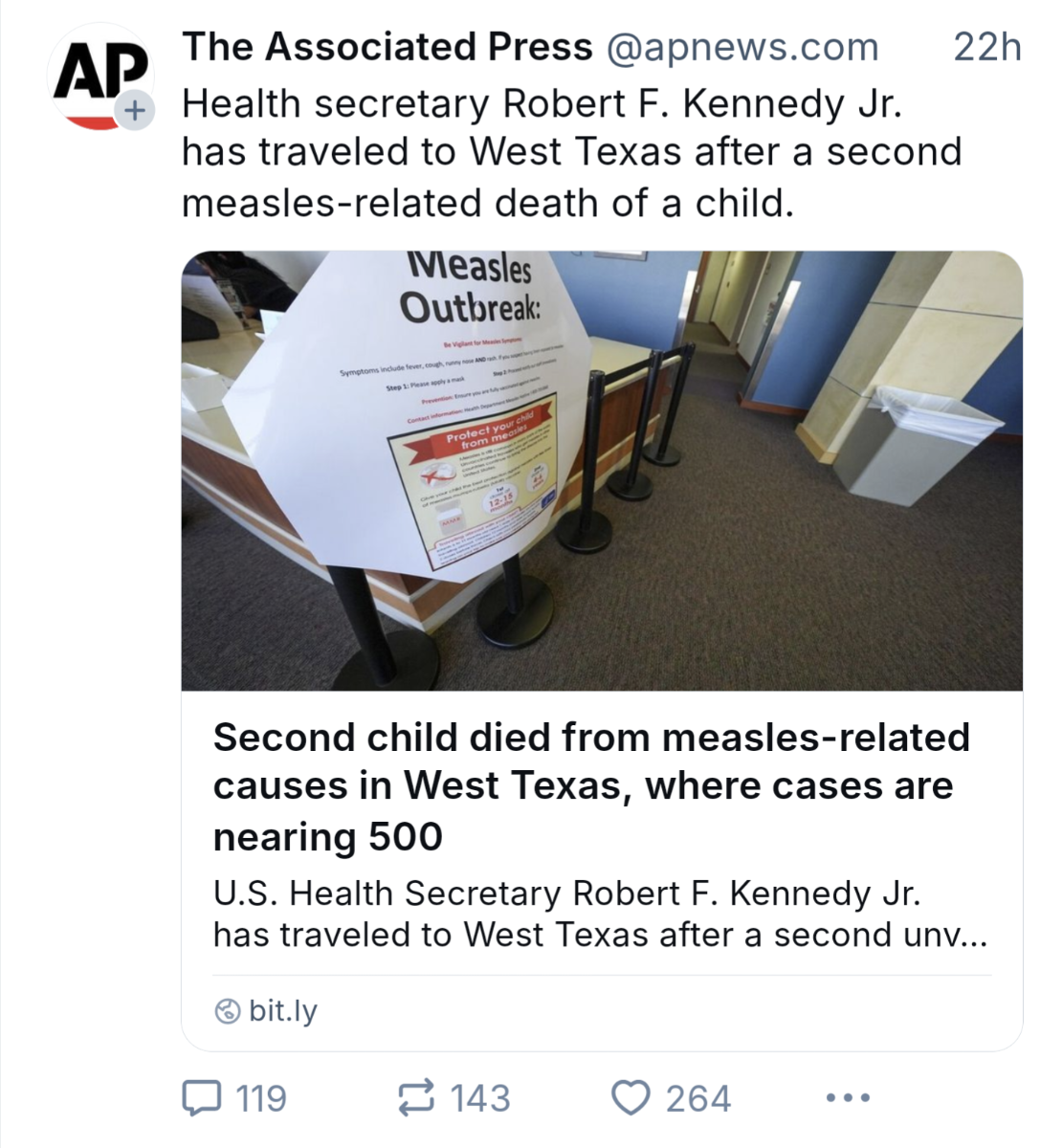Open the post text about Kennedy's trip
The height and width of the screenshot is (1148, 1062).
pos(571,153)
